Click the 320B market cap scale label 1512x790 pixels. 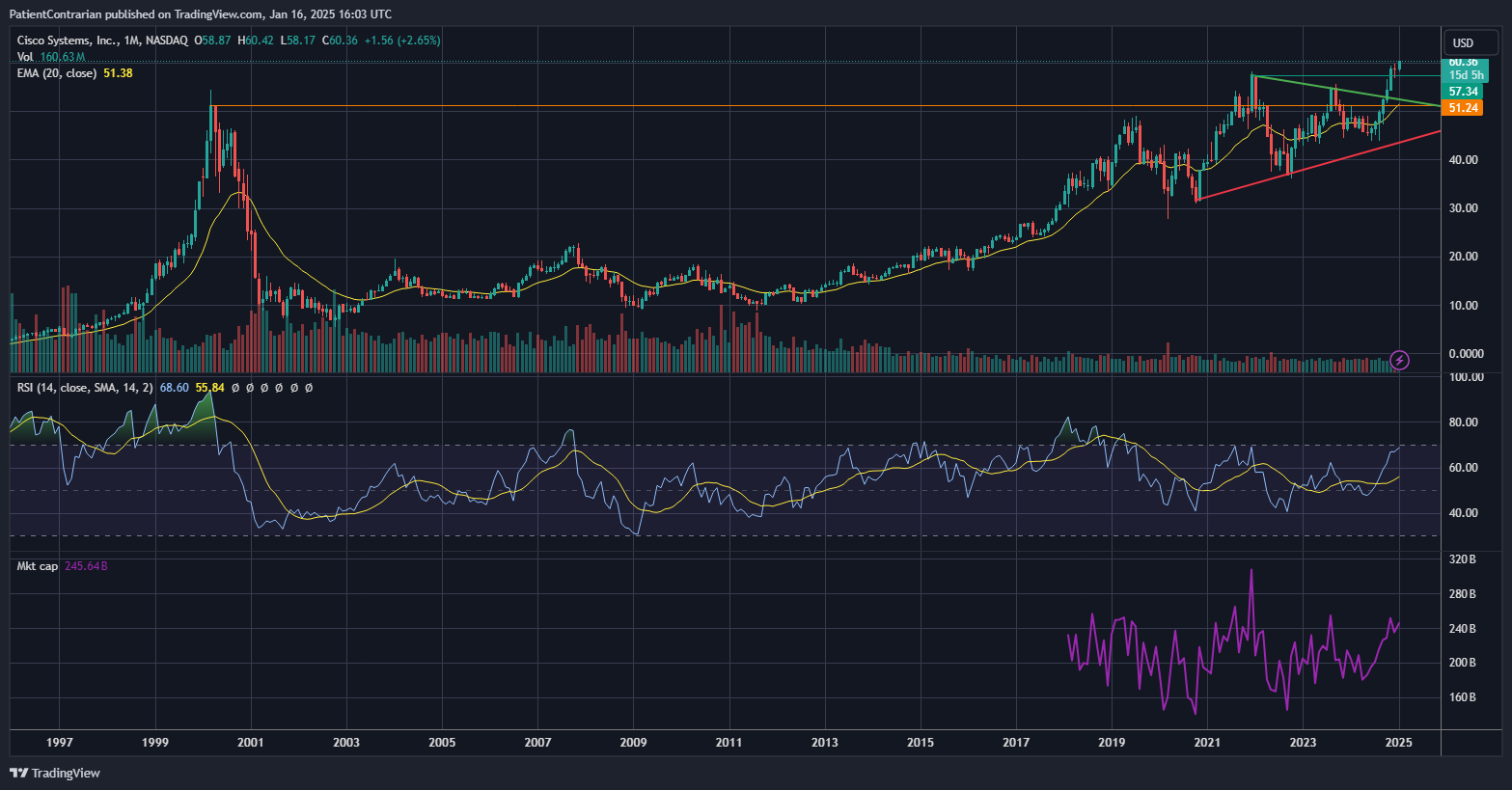[1463, 559]
